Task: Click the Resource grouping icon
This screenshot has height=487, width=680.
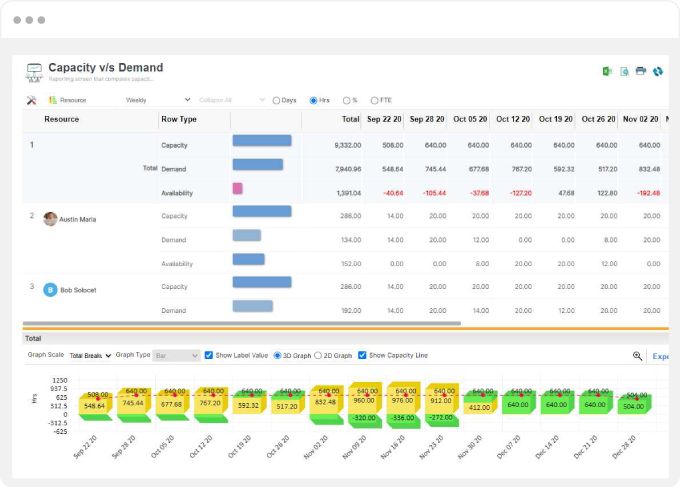Action: pyautogui.click(x=53, y=100)
